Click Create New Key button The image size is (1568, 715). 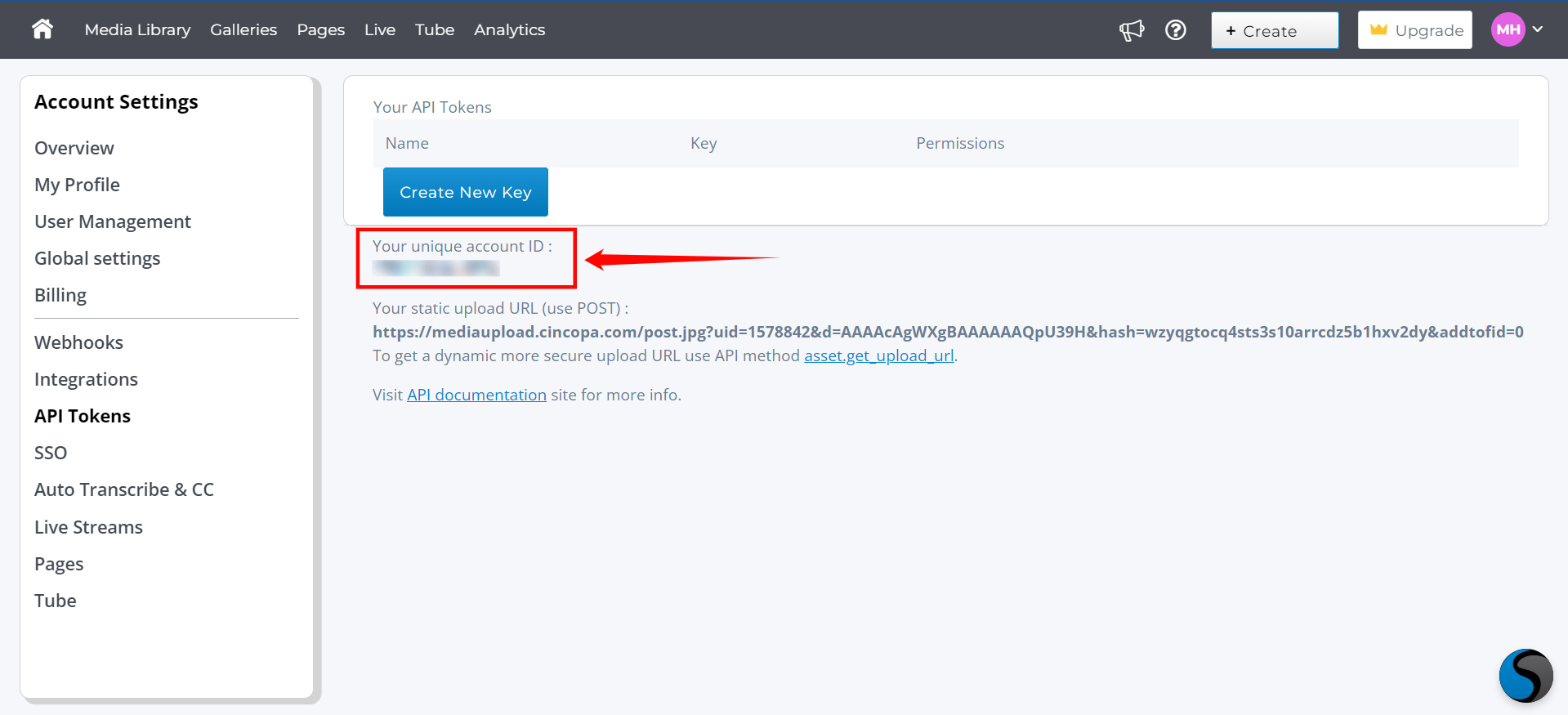coord(466,192)
